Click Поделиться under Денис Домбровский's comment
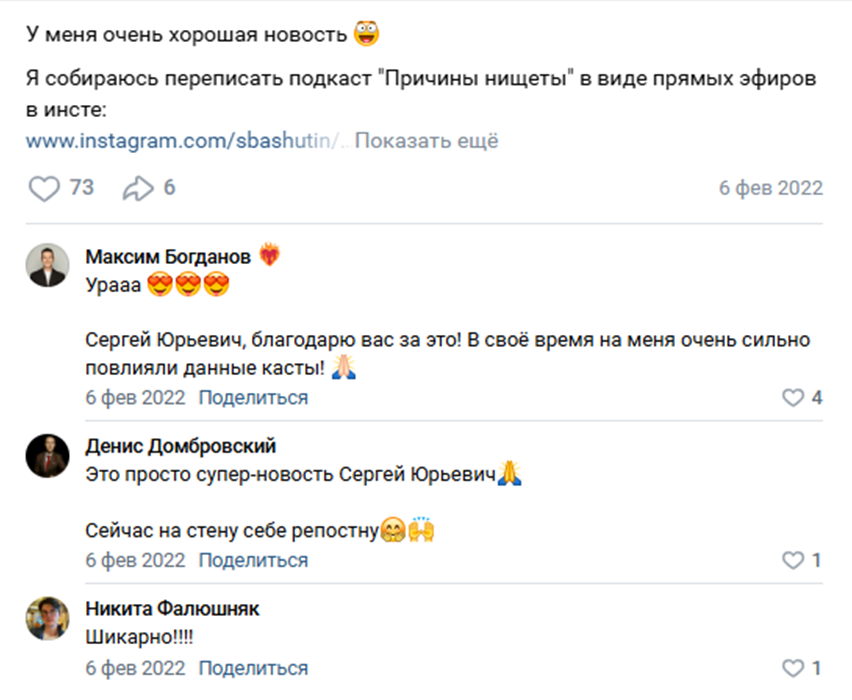852x700 pixels. 253,561
